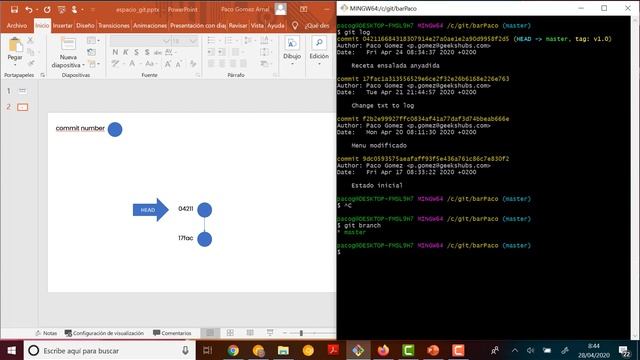Open the Ayuda tab
This screenshot has width=640, height=360.
pos(276,25)
